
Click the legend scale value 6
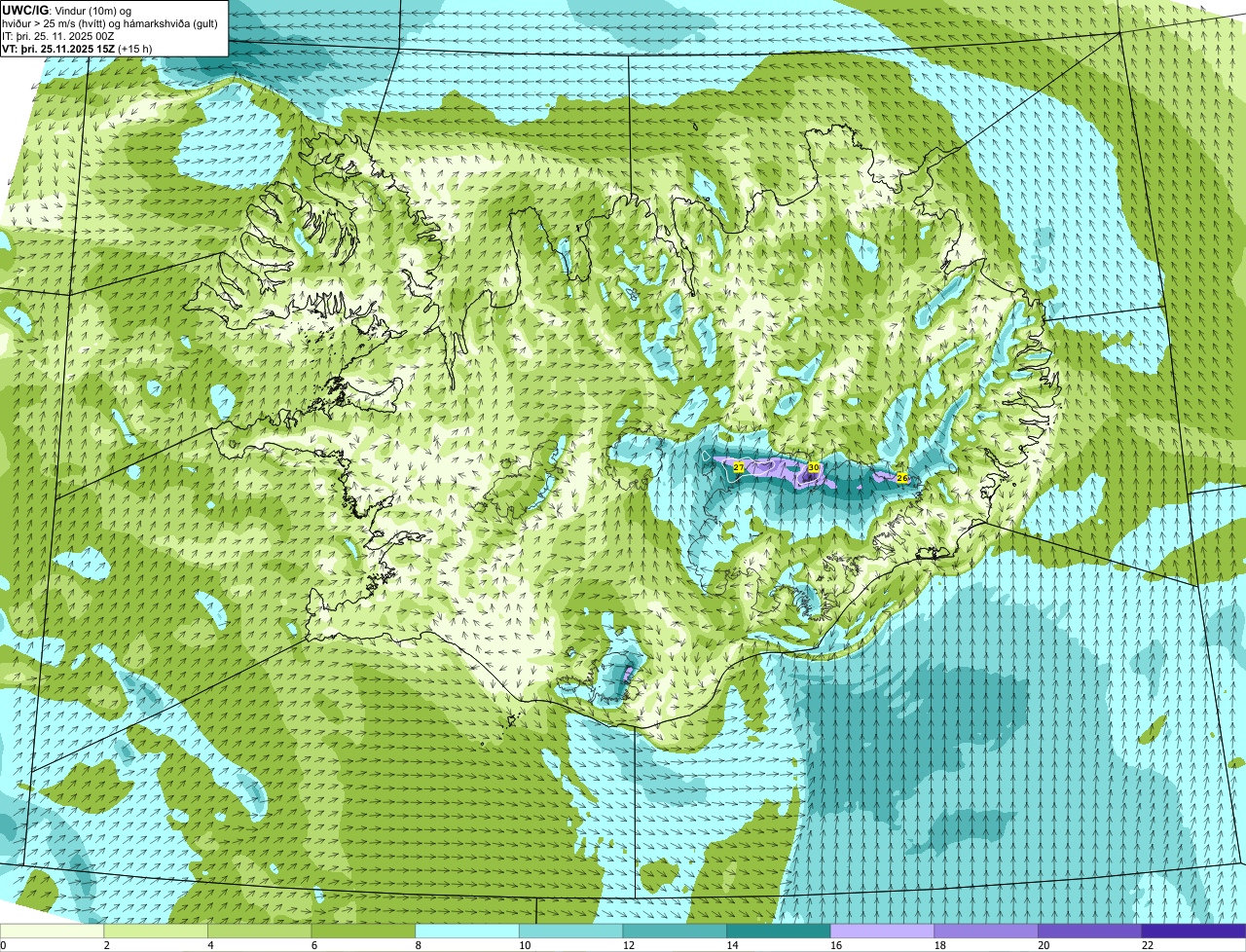pos(313,945)
